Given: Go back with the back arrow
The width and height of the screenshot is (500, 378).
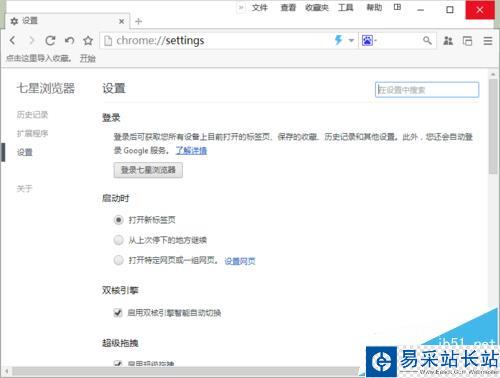Looking at the screenshot, I should pos(13,40).
